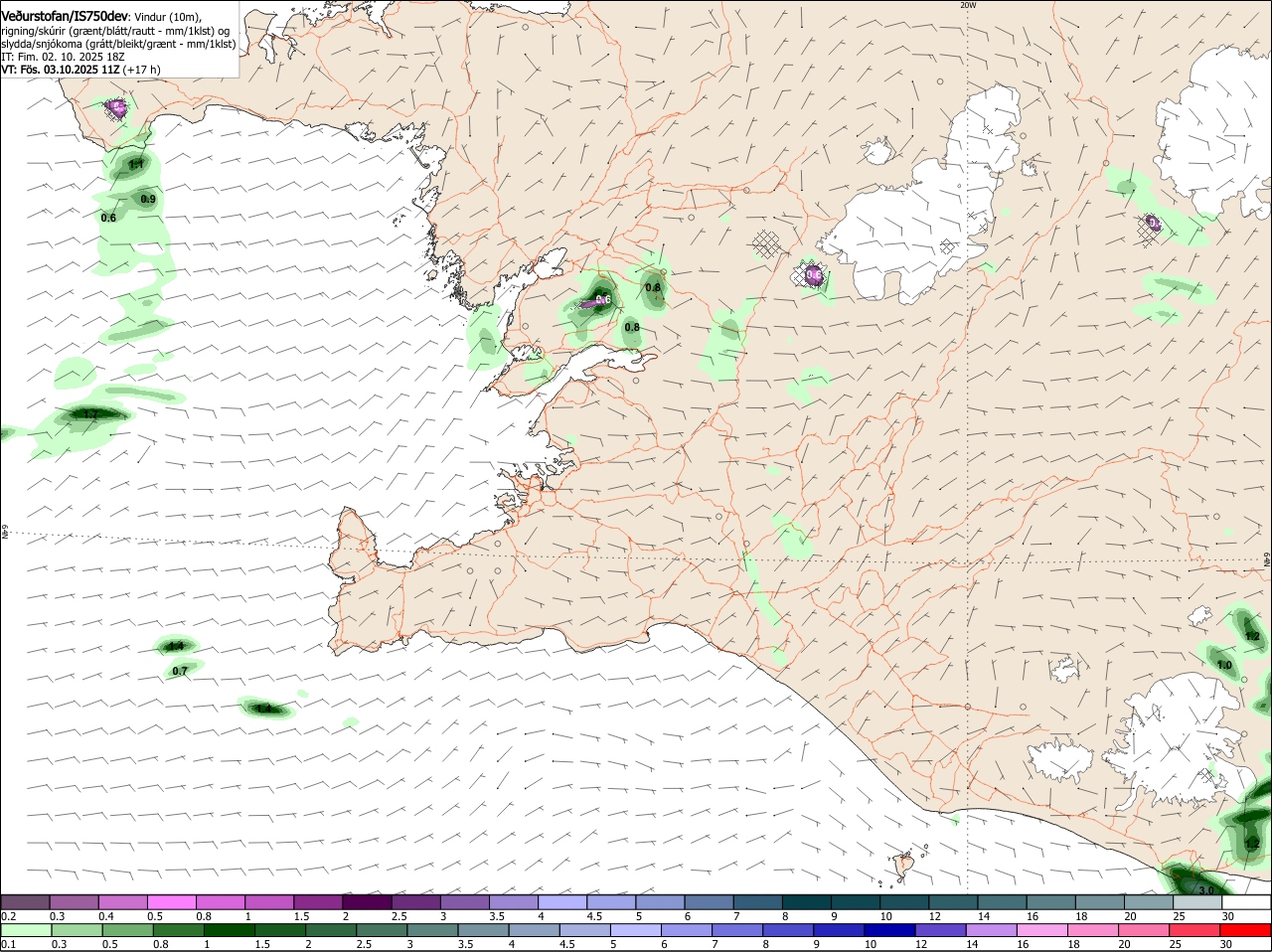
Task: Select the darkest green lower swatch between 1 and 1.5
Action: pyautogui.click(x=229, y=930)
